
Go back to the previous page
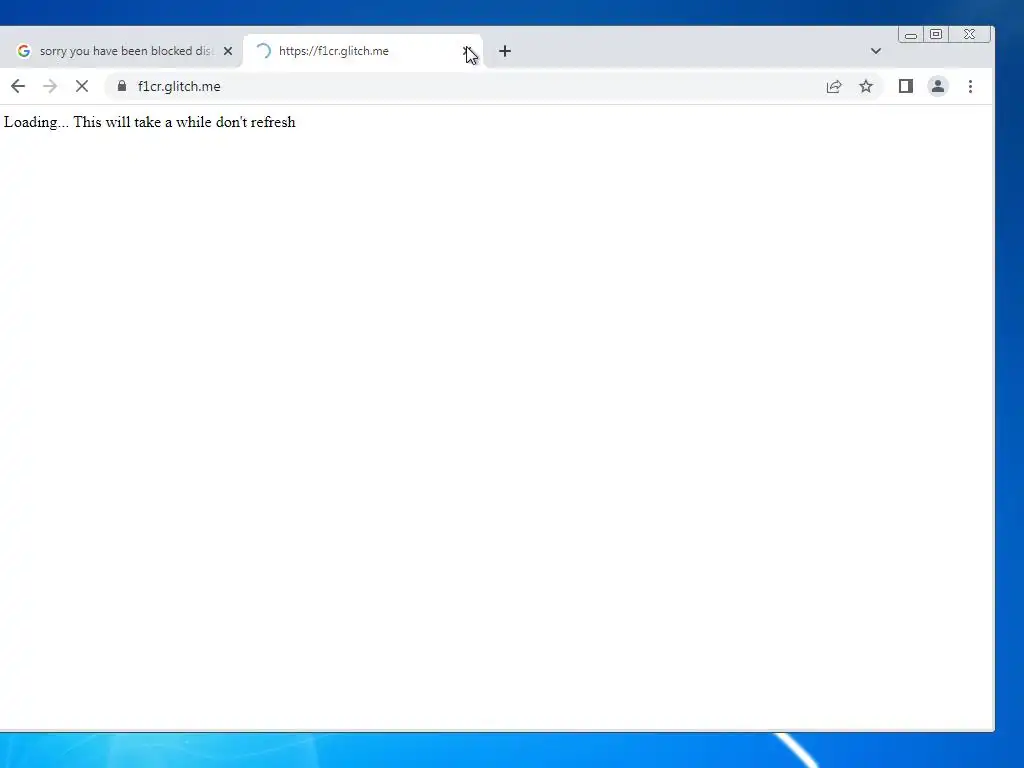point(18,86)
